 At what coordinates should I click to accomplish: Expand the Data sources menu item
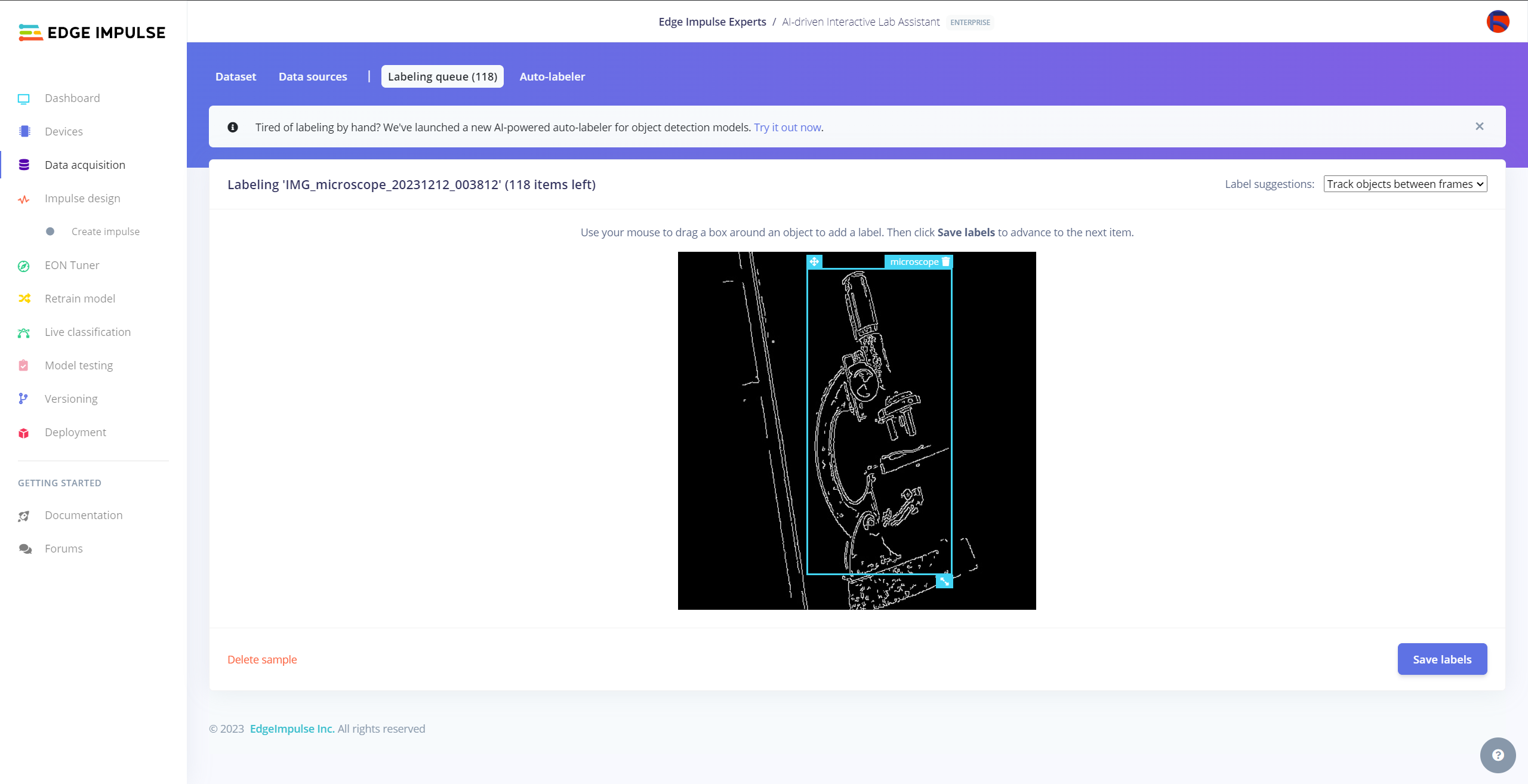pos(313,76)
